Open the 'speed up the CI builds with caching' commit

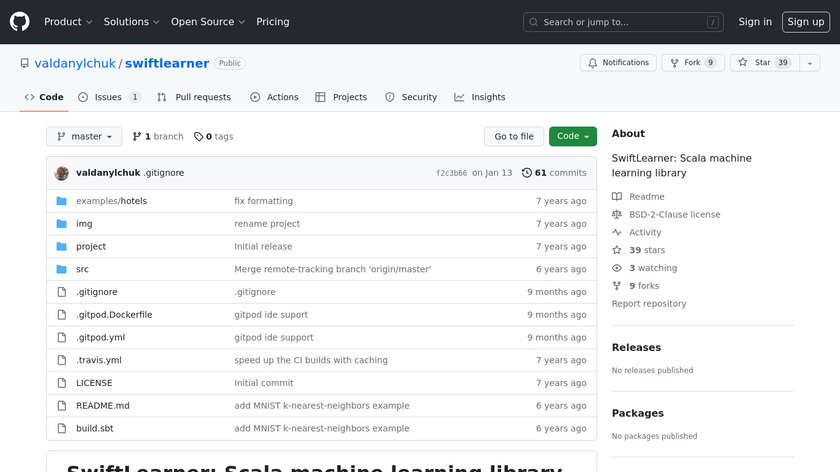point(311,360)
